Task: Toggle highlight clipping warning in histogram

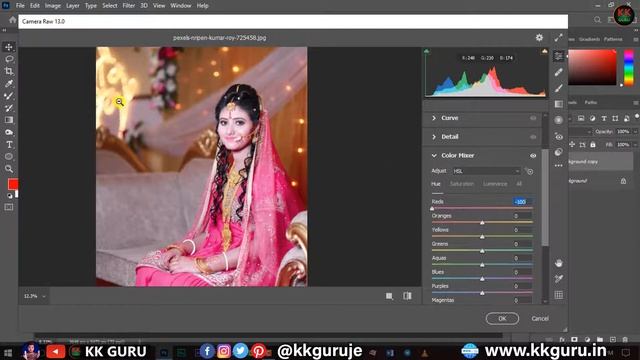Action: 544,51
